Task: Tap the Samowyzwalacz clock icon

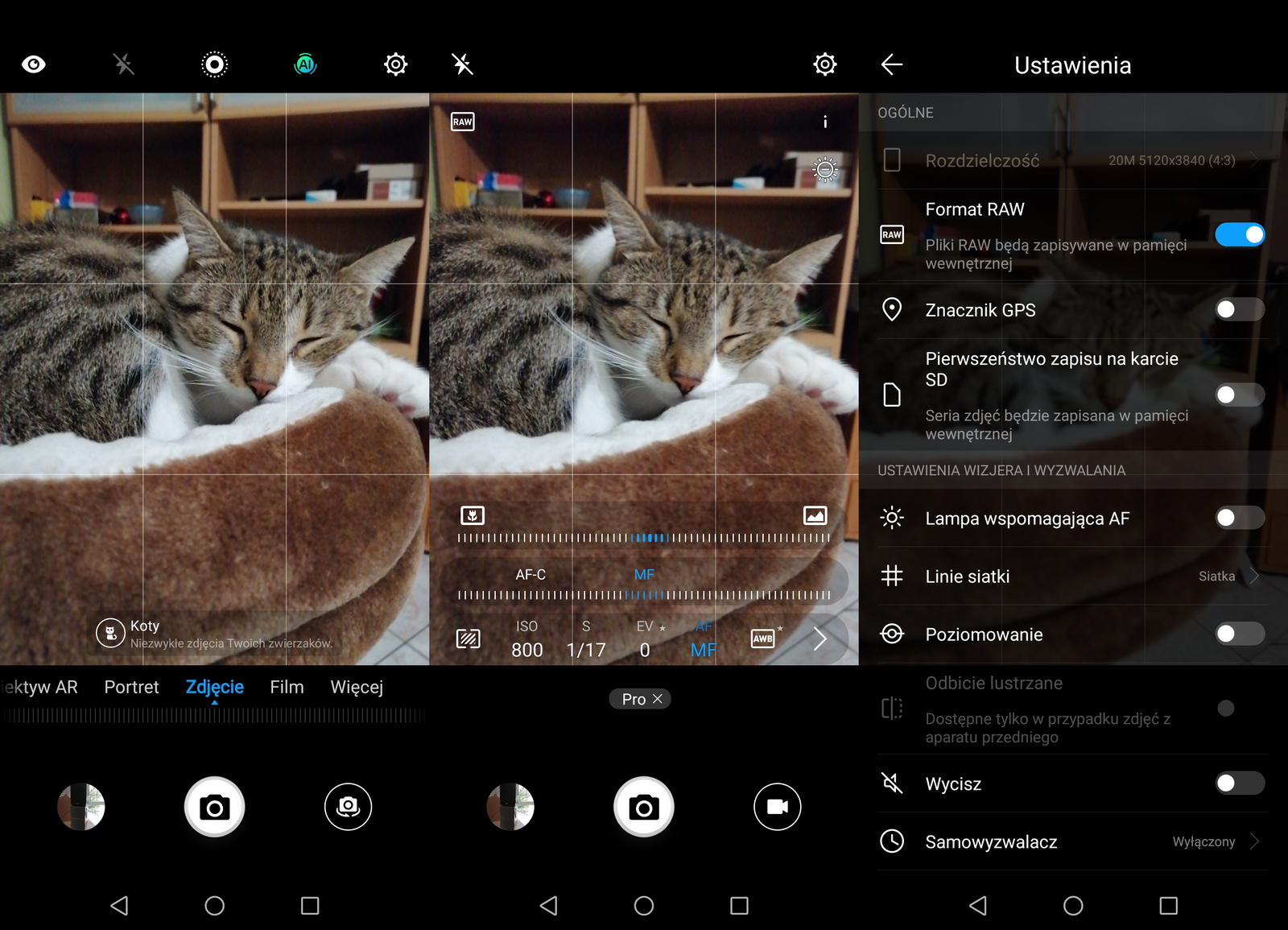Action: point(892,841)
